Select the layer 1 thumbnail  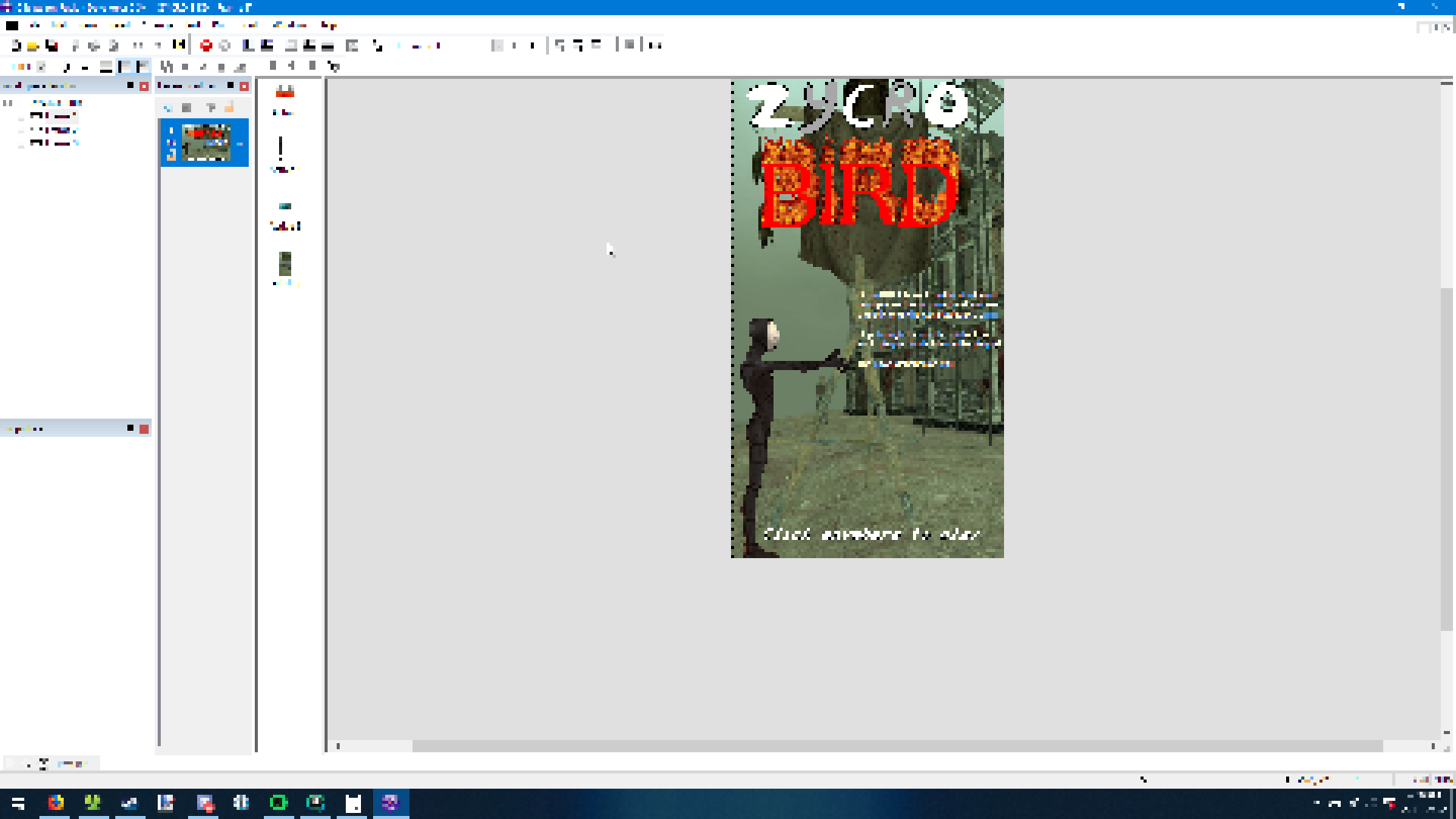206,143
